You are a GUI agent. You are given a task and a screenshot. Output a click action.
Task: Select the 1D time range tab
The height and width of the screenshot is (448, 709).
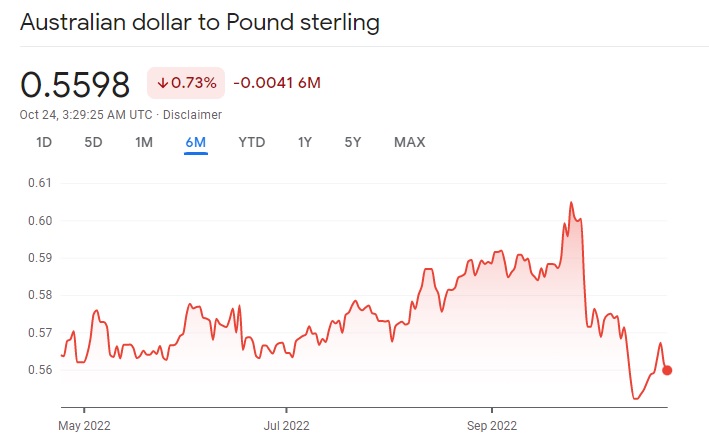(x=44, y=142)
